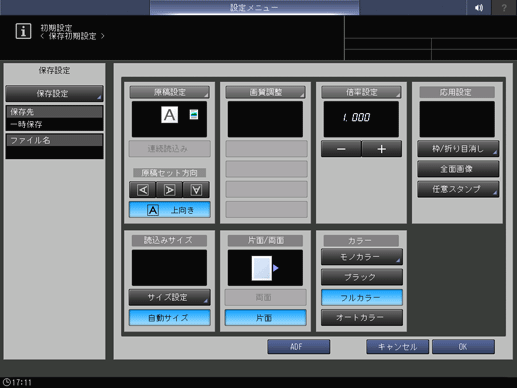Open 画質調整 image quality settings
This screenshot has width=517, height=388.
point(265,92)
